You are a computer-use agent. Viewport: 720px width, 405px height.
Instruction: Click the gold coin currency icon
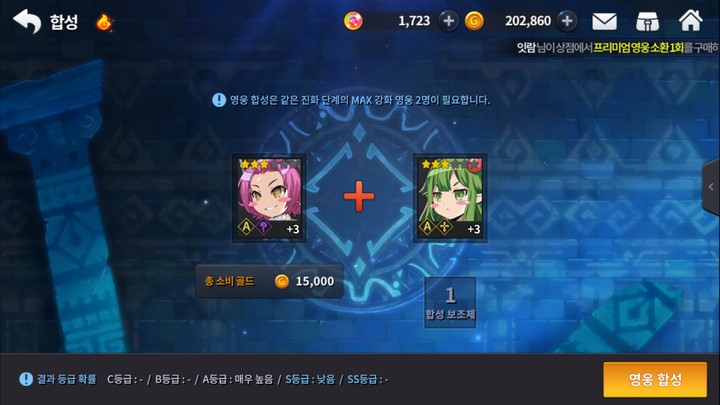click(x=474, y=21)
